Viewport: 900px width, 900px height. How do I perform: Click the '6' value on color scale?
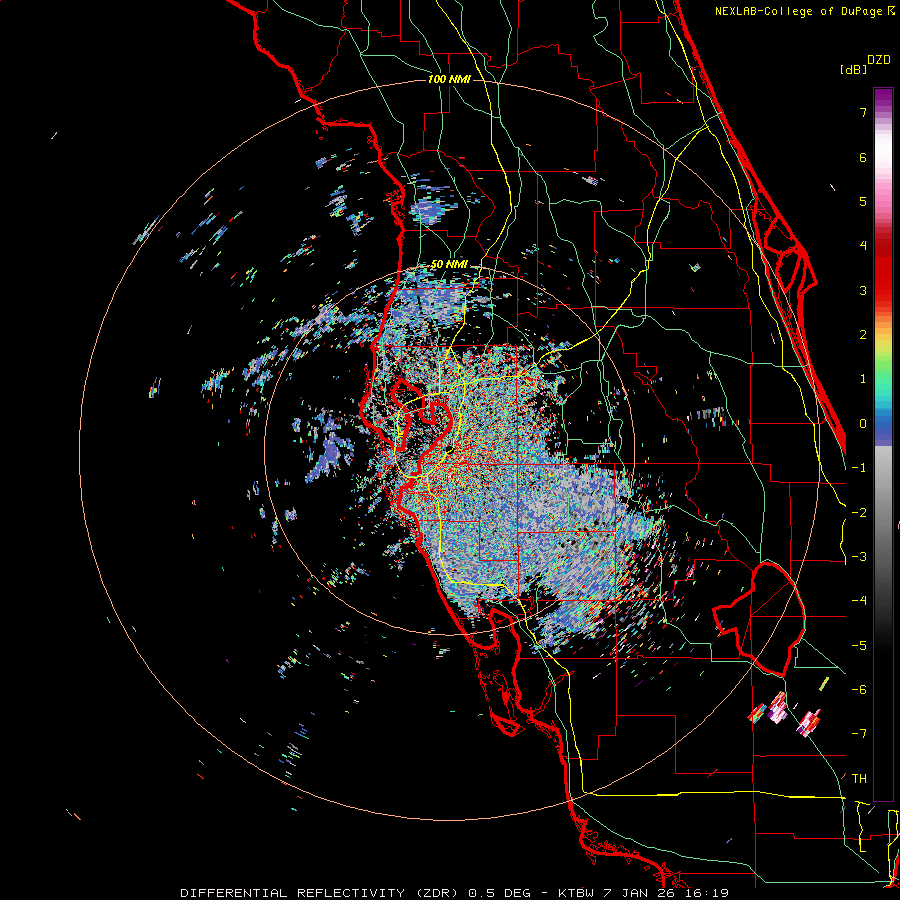863,157
